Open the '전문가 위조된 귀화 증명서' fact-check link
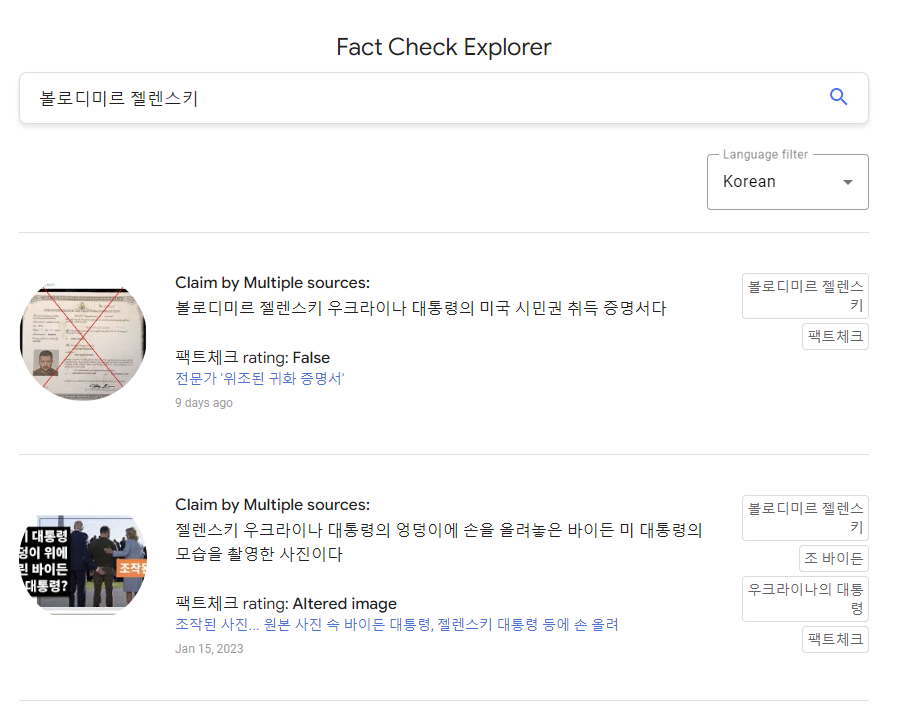 (260, 379)
